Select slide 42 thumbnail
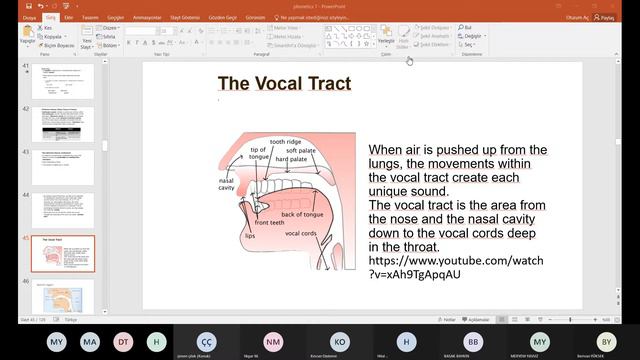The height and width of the screenshot is (360, 640). pos(63,124)
